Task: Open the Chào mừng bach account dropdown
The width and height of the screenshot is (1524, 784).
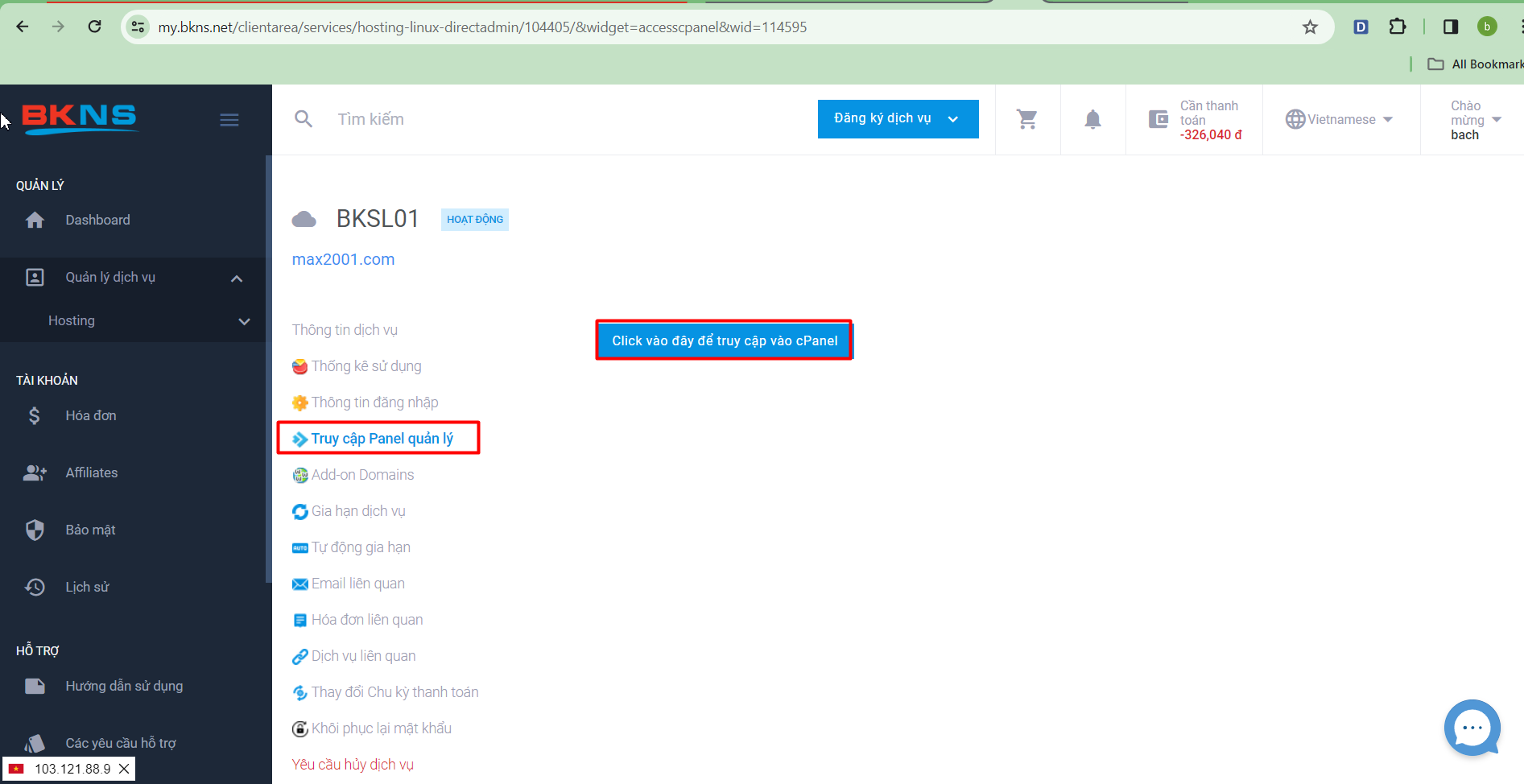Action: click(x=1475, y=120)
